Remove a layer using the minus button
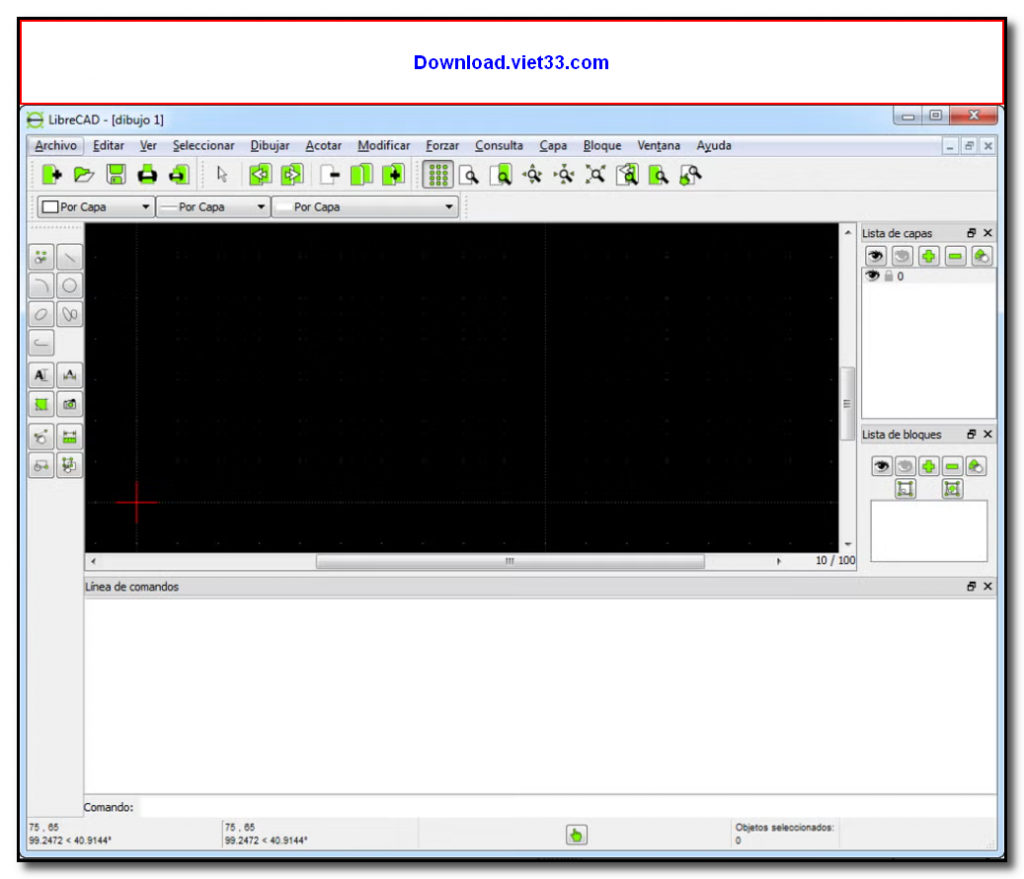1024x879 pixels. pyautogui.click(x=953, y=256)
